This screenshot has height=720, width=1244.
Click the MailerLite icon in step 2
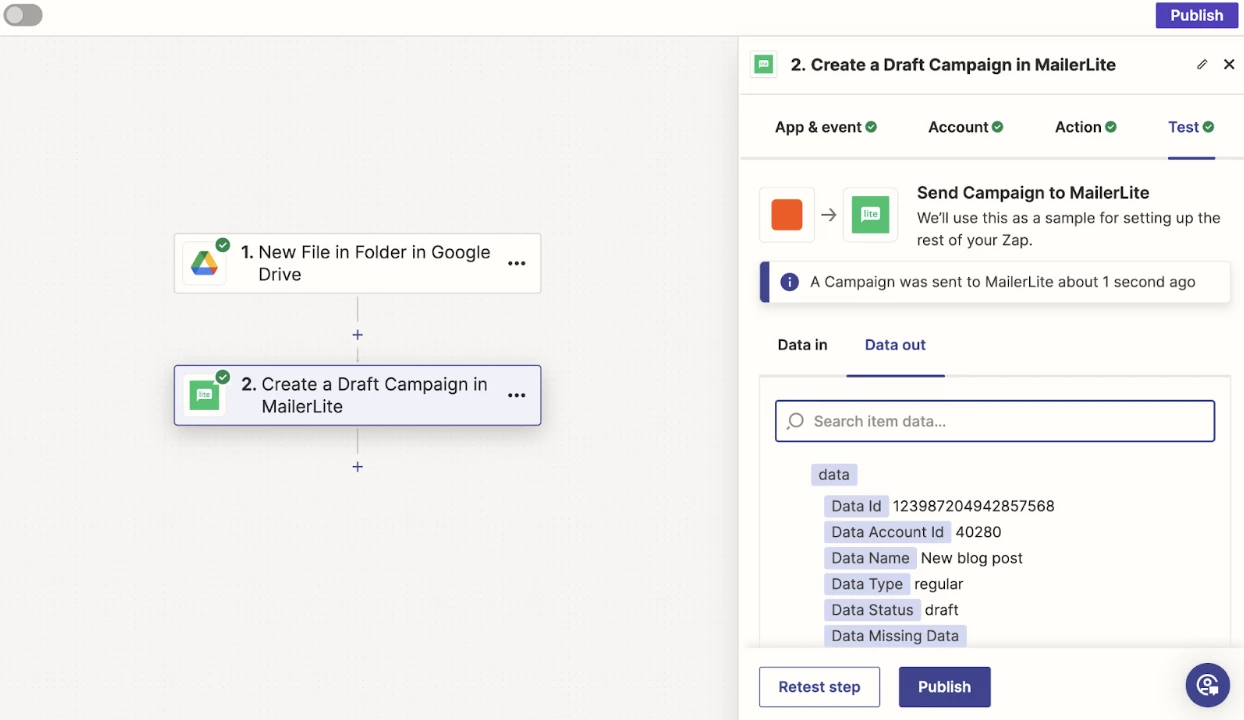205,395
